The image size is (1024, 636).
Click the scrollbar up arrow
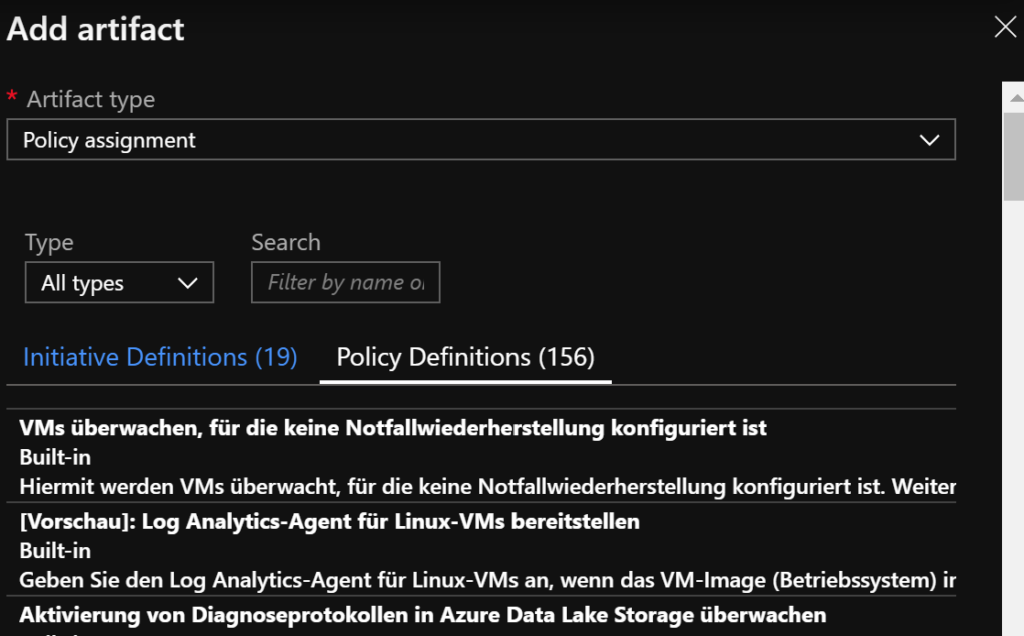coord(1016,98)
